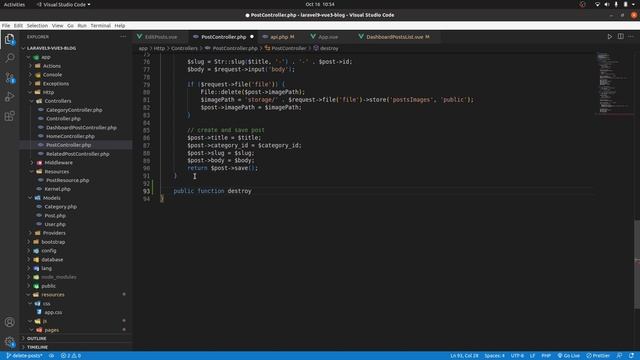Screen dimensions: 640x360
Task: Open the Extensions view
Action: pos(9,116)
